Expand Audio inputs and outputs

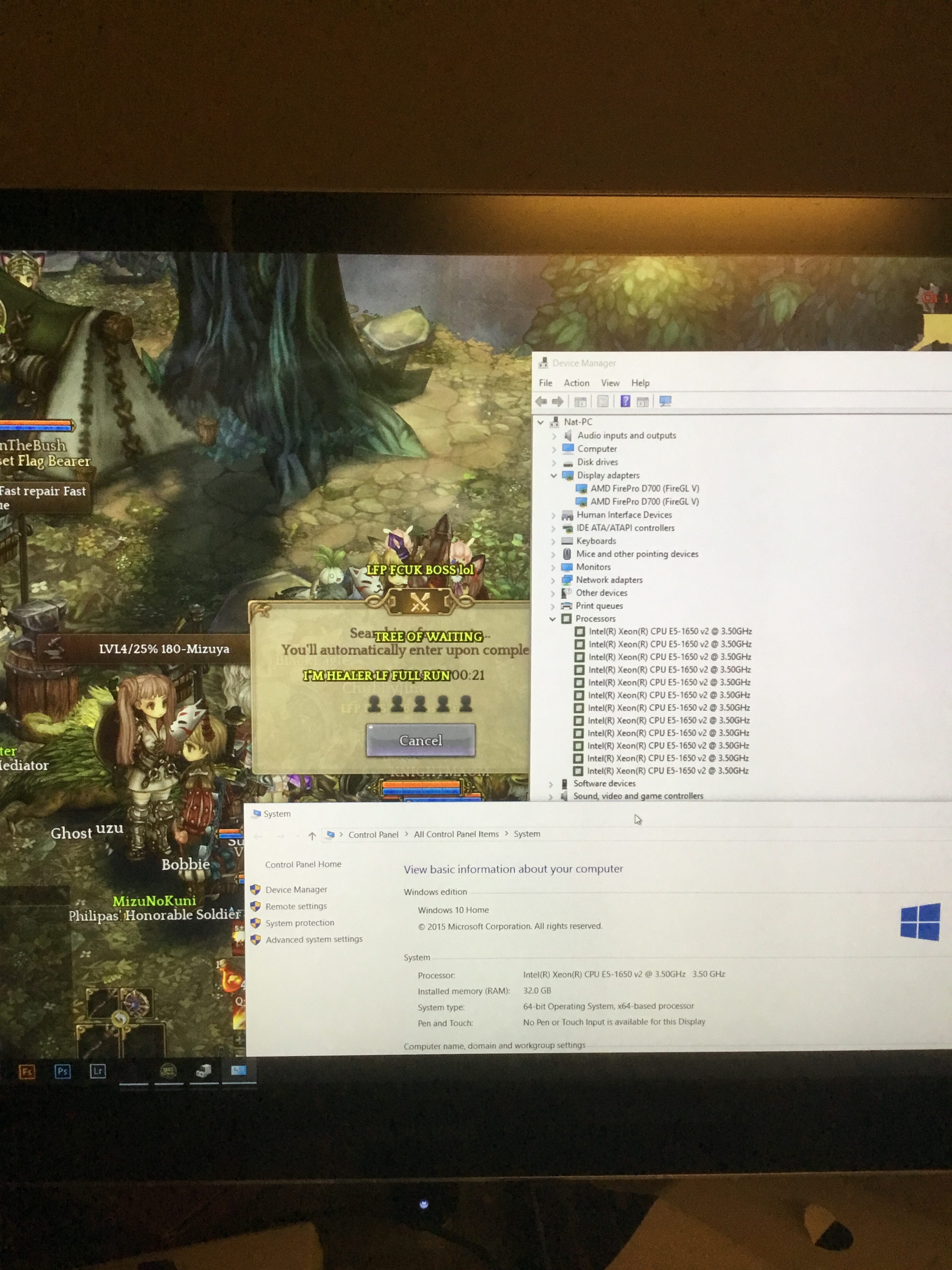point(554,436)
